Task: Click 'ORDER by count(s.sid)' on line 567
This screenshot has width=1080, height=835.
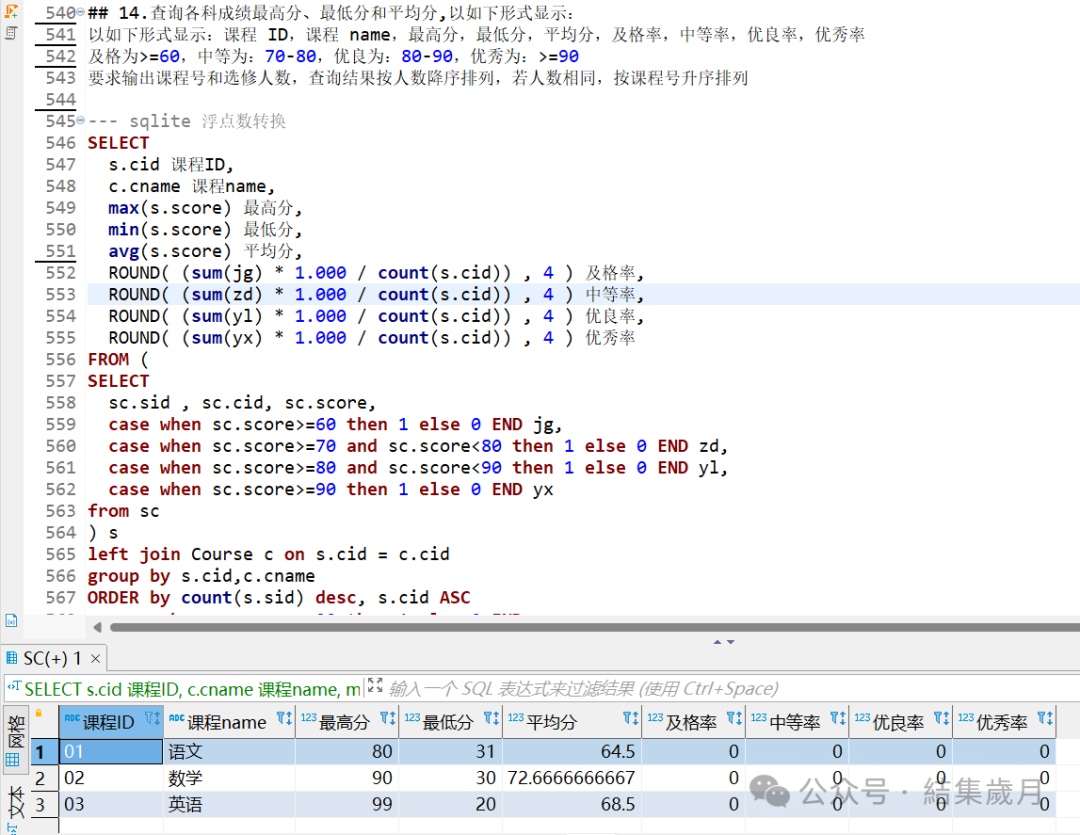Action: tap(196, 598)
